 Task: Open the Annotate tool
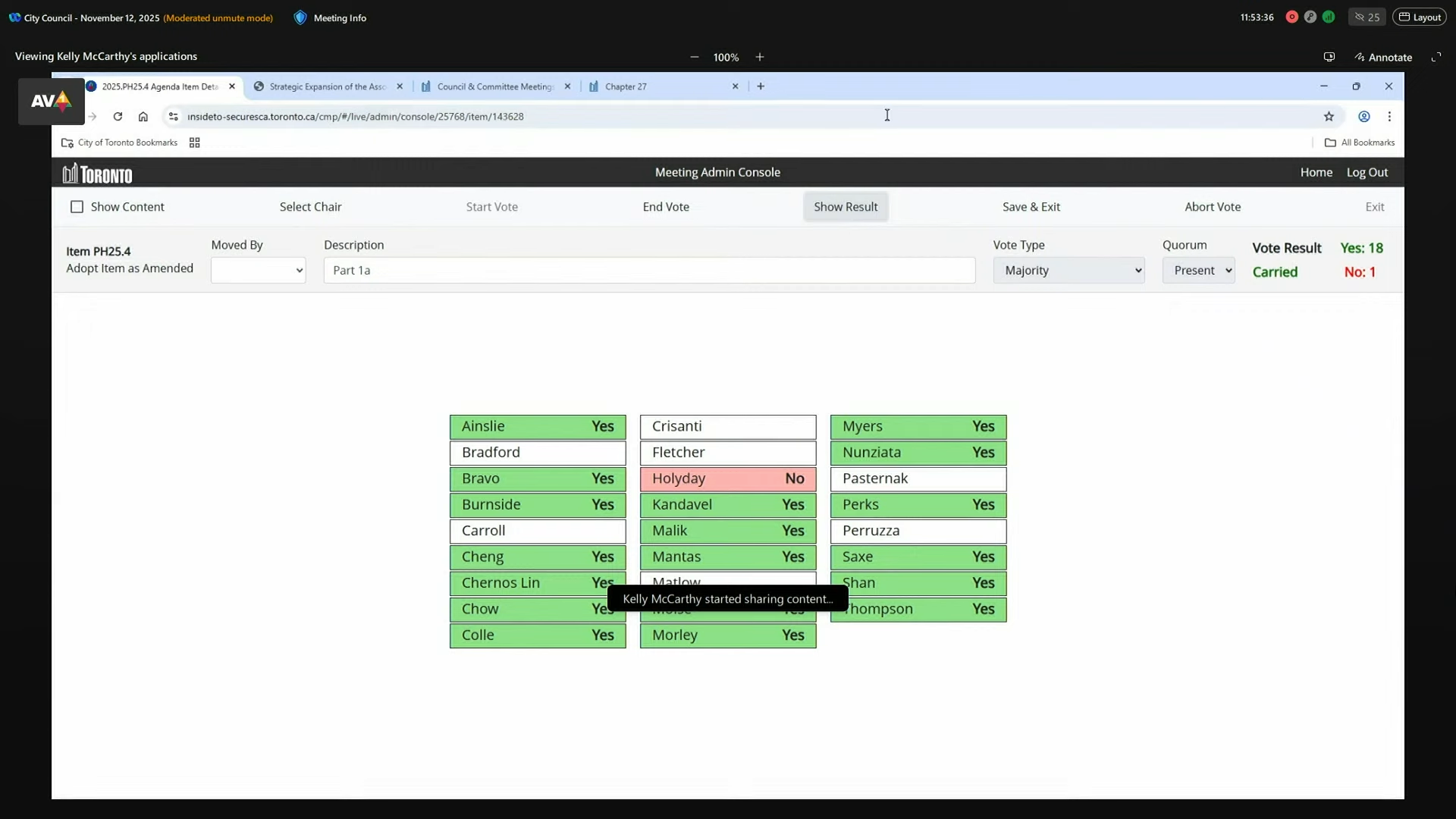[1383, 58]
